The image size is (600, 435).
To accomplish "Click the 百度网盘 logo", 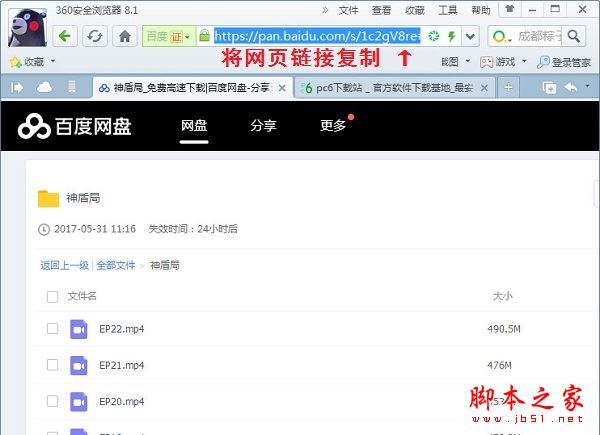I will (75, 126).
